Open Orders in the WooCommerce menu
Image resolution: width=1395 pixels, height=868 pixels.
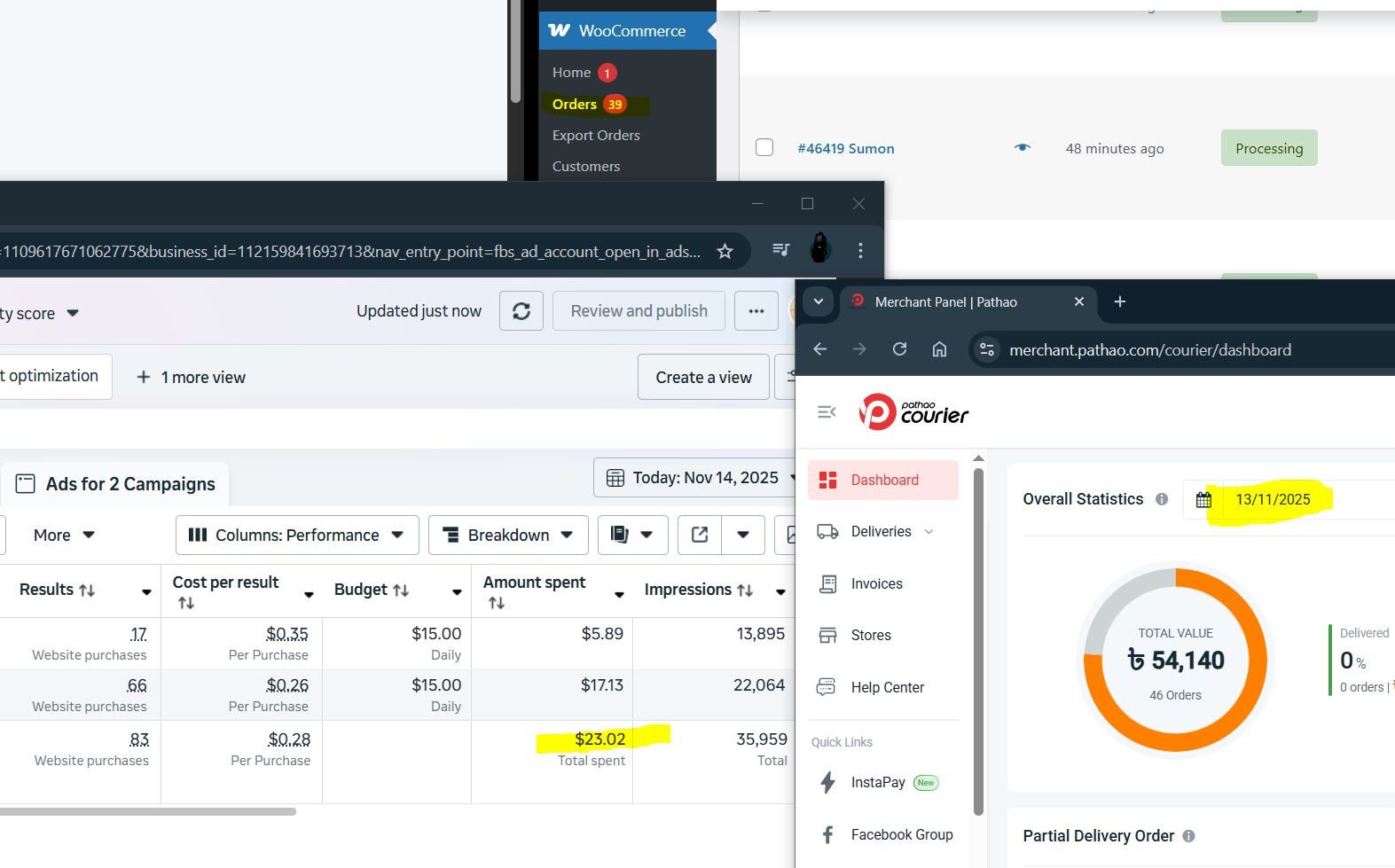pyautogui.click(x=575, y=105)
